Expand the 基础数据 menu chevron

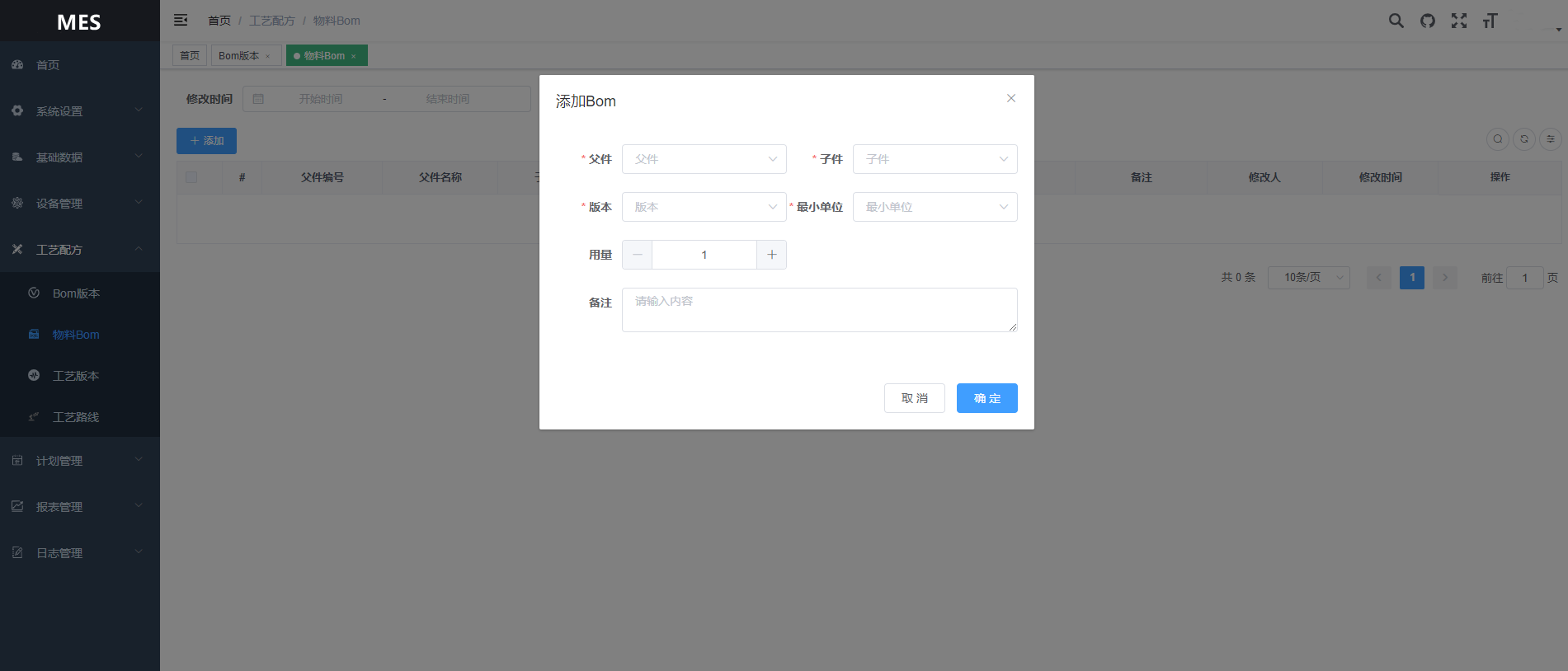(x=139, y=156)
